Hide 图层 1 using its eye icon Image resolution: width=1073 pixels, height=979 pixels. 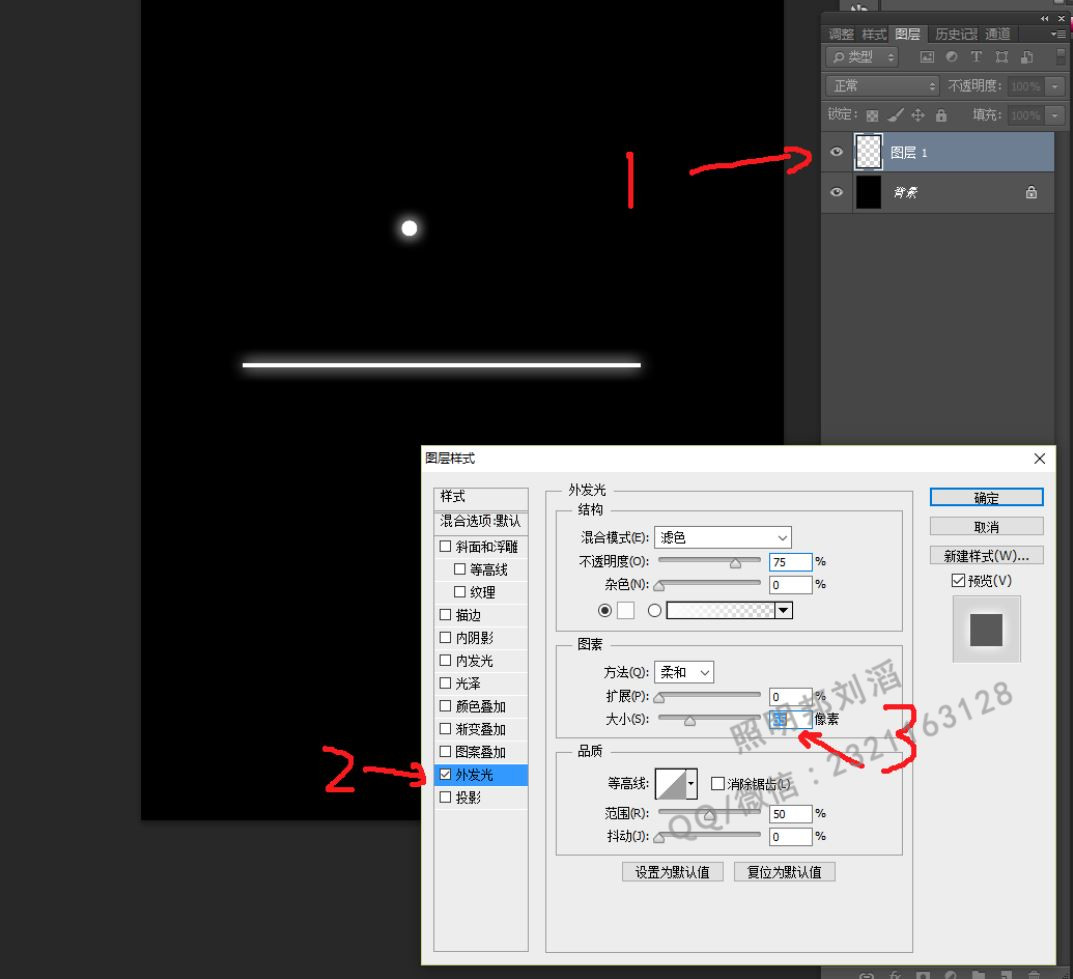pyautogui.click(x=836, y=152)
